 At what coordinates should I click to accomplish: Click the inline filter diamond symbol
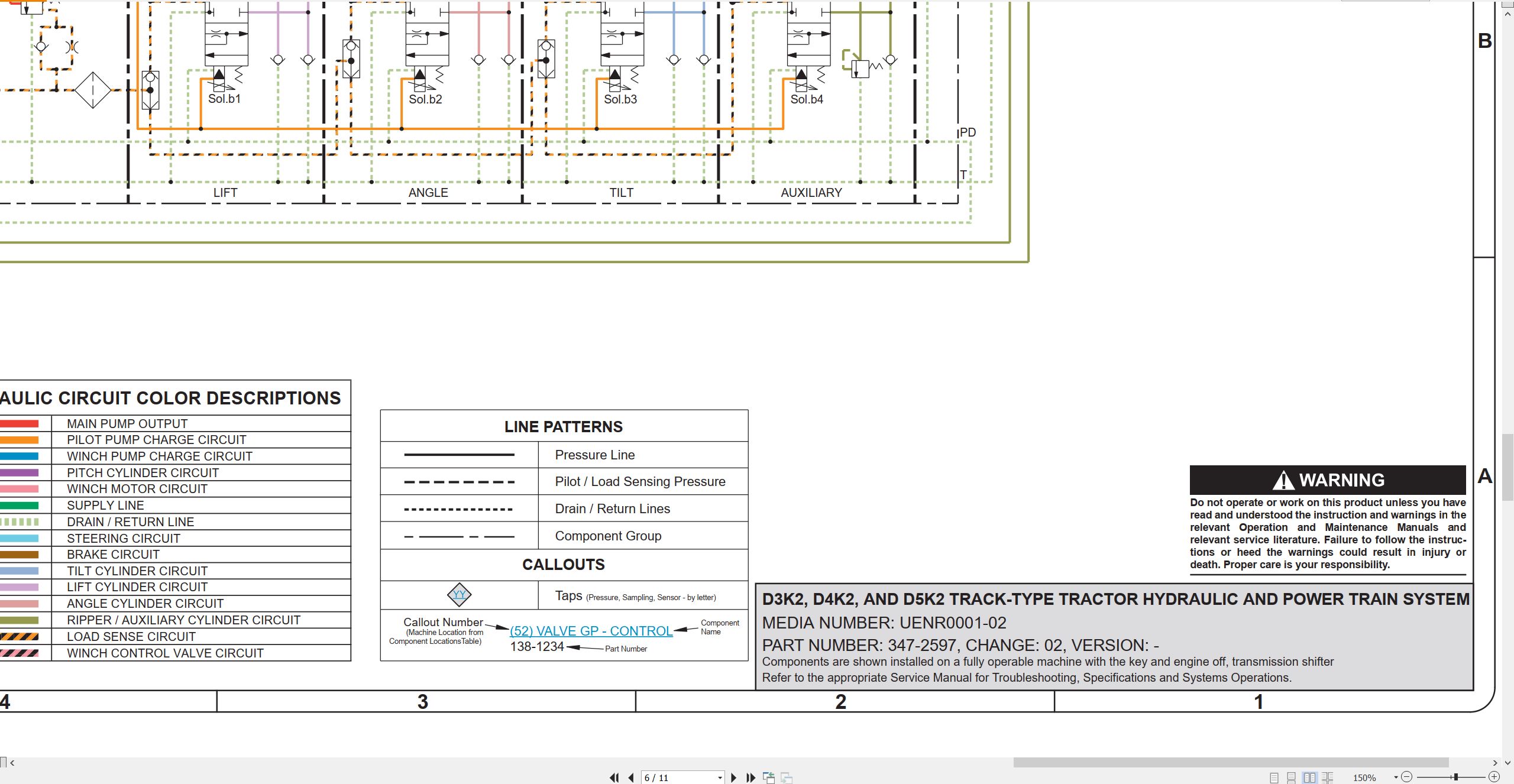pyautogui.click(x=93, y=90)
